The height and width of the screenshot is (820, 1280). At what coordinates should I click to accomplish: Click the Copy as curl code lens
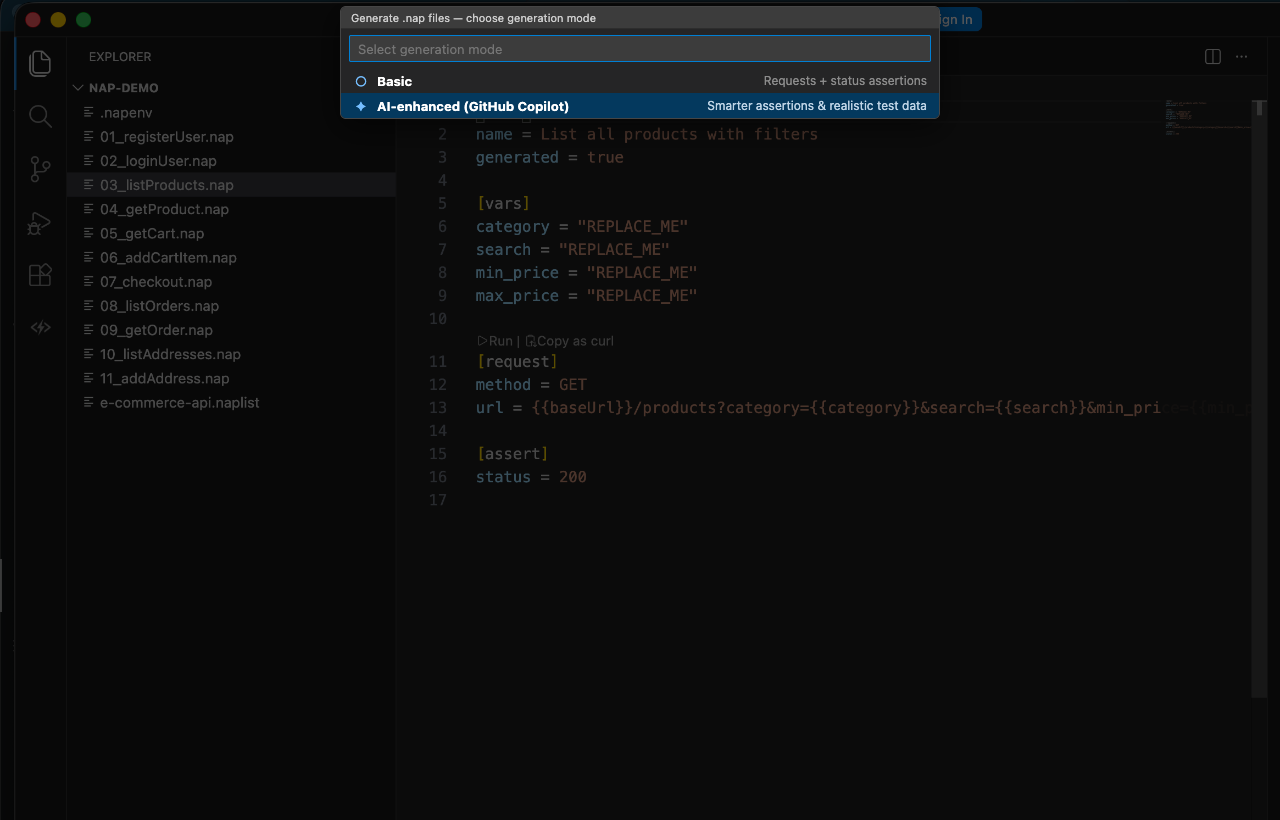tap(570, 341)
